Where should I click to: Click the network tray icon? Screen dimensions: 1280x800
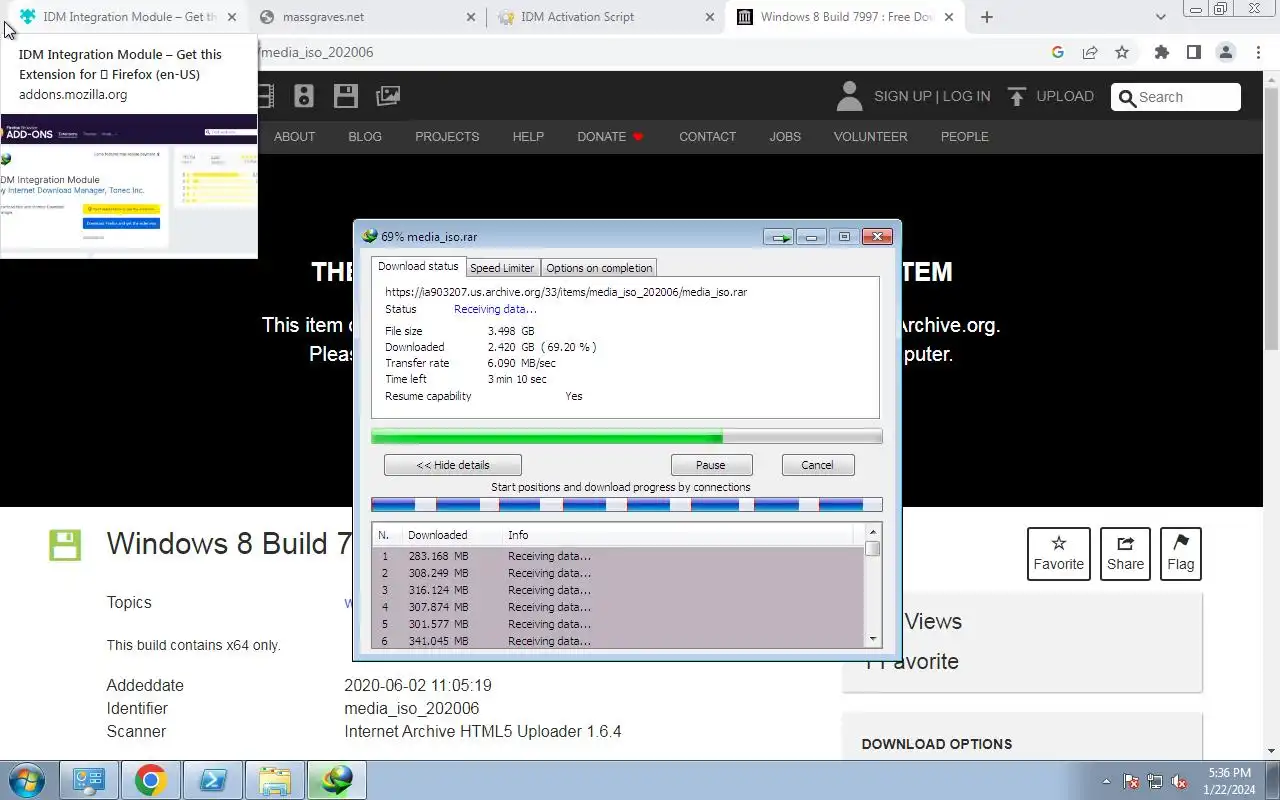click(x=1155, y=781)
